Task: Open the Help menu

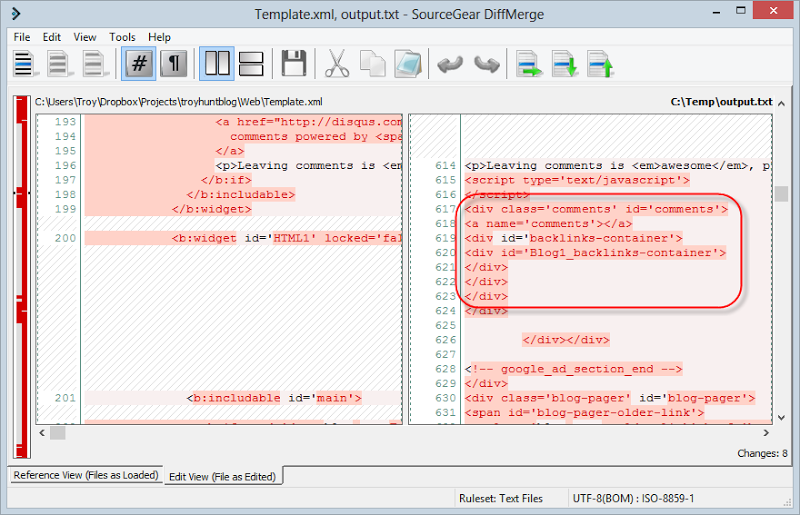Action: (159, 37)
